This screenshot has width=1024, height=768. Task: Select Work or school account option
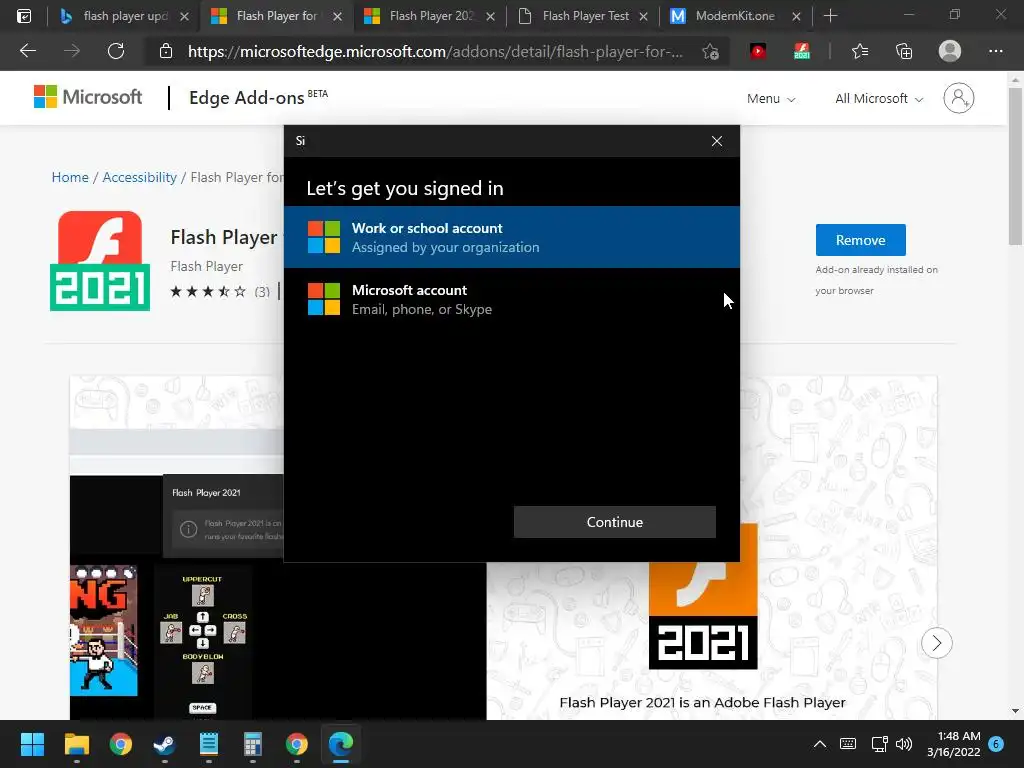[x=512, y=237]
